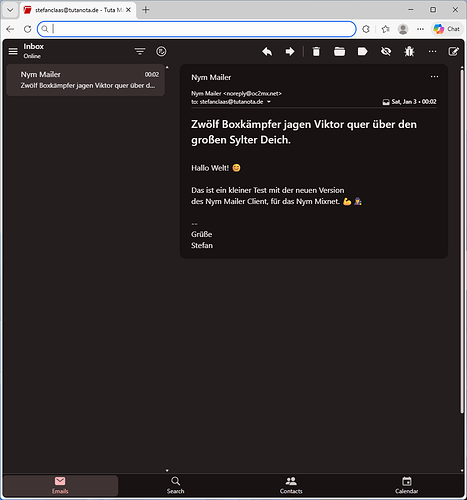
Task: Click the signature name Stefan
Action: pos(202,245)
